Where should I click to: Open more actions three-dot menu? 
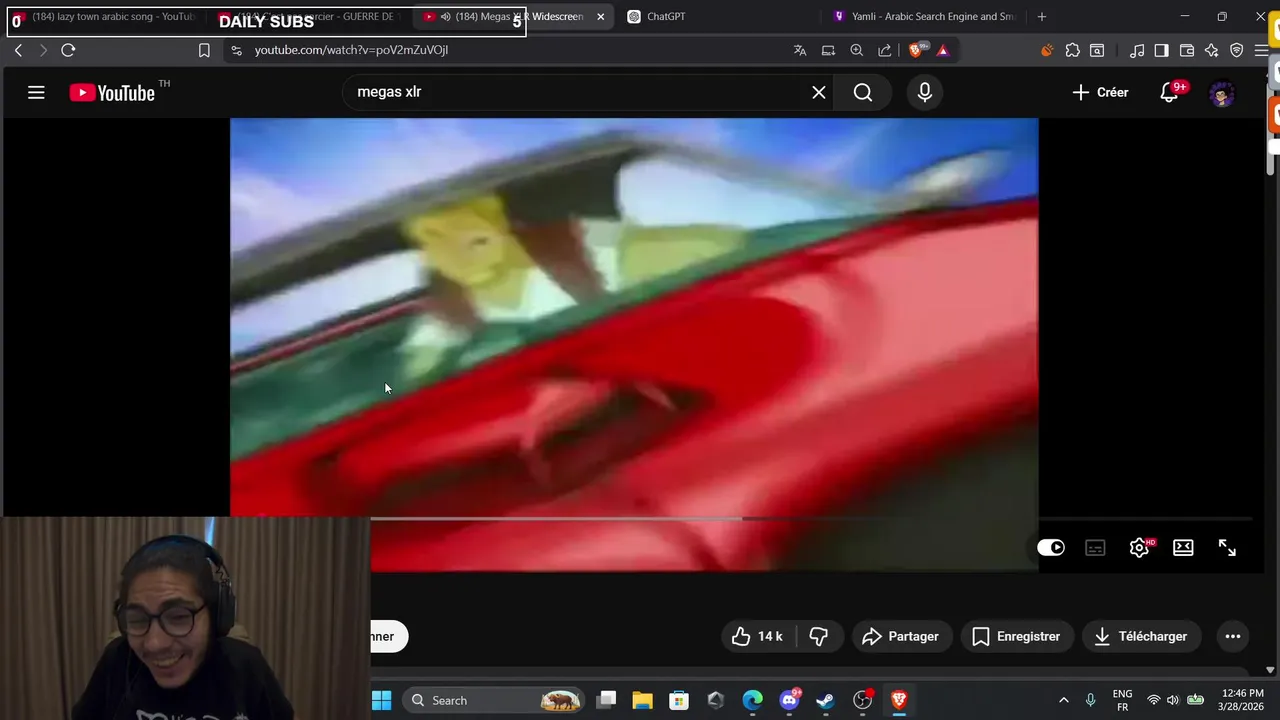coord(1233,636)
